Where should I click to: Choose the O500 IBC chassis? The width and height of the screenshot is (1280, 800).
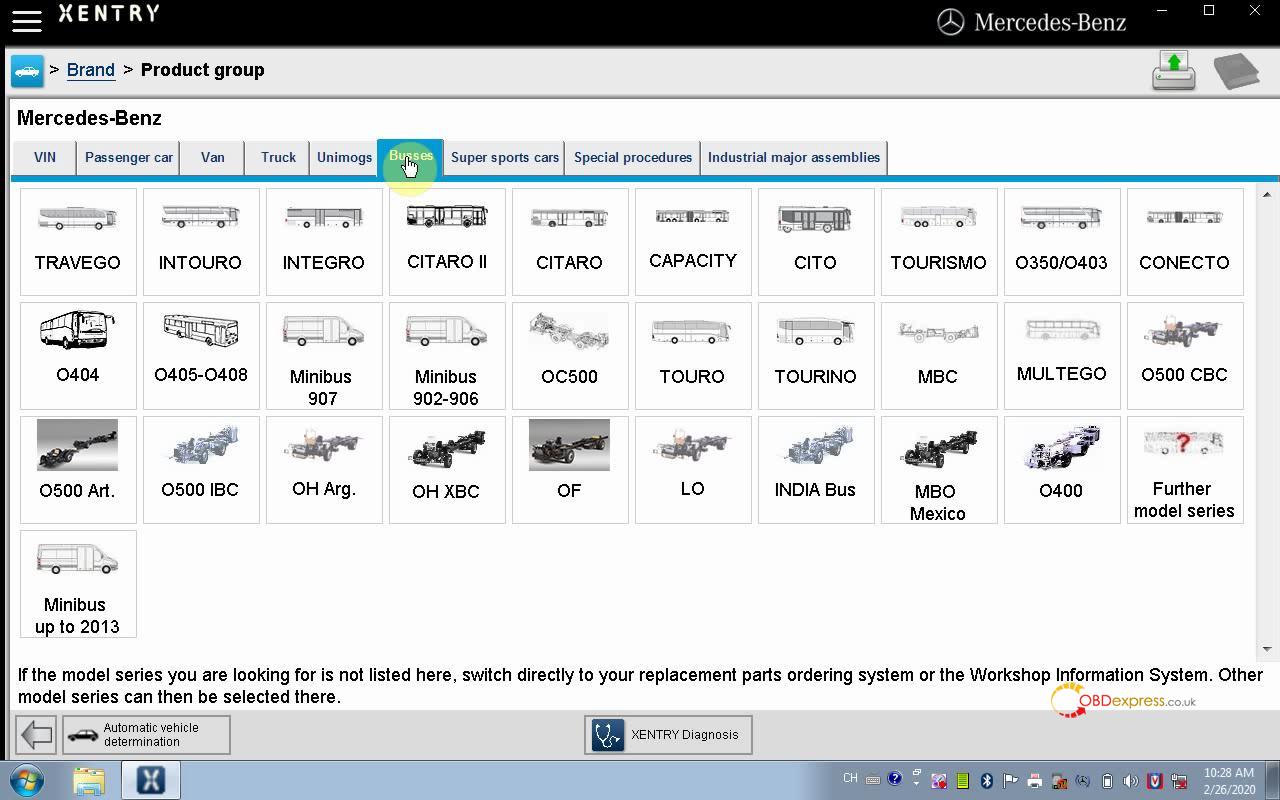[201, 470]
